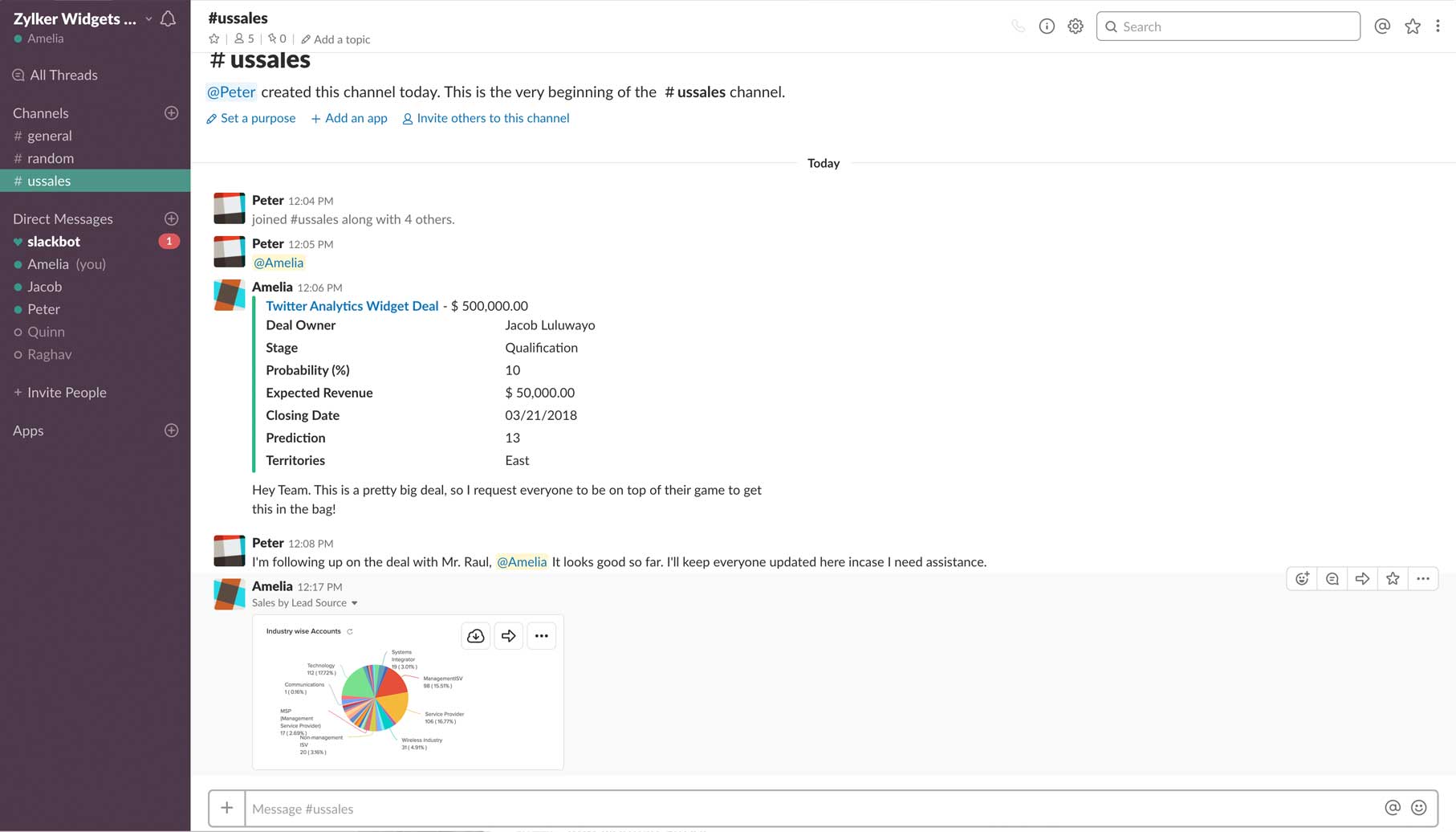The height and width of the screenshot is (832, 1456).
Task: Open mentions and reactions with the @ icon
Action: tap(1382, 26)
